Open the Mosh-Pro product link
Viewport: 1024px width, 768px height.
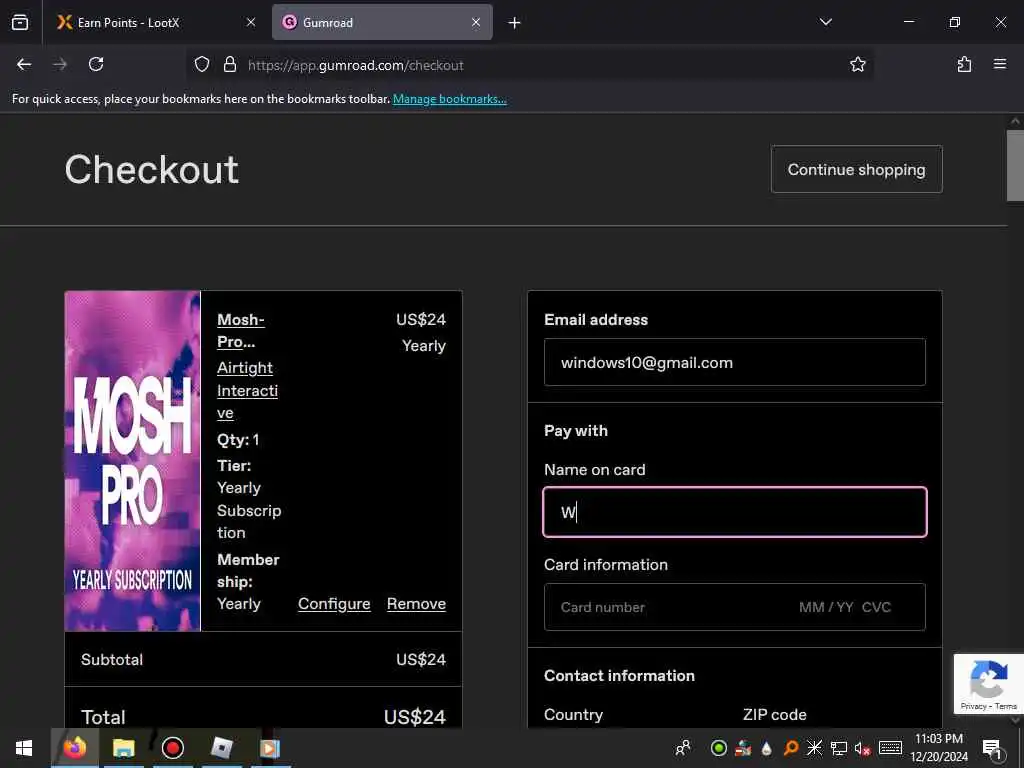[x=240, y=330]
